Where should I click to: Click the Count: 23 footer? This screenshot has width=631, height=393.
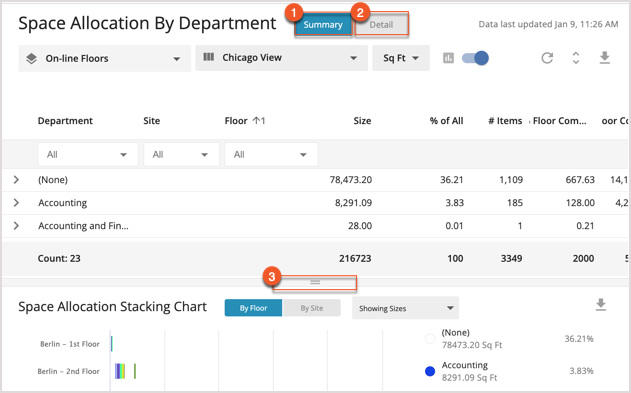click(x=59, y=258)
